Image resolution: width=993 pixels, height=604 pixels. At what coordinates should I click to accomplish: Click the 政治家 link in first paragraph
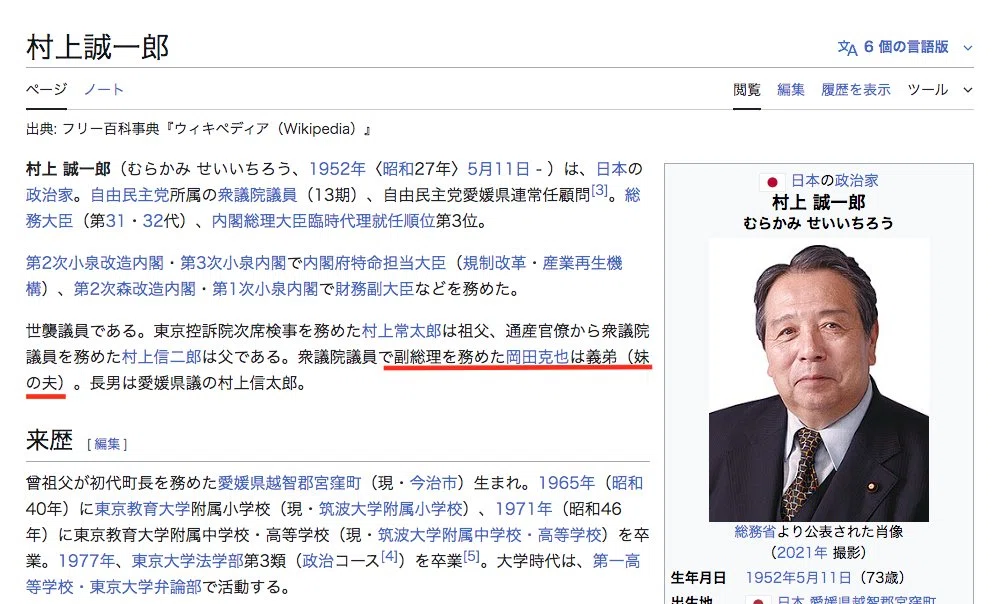click(50, 195)
